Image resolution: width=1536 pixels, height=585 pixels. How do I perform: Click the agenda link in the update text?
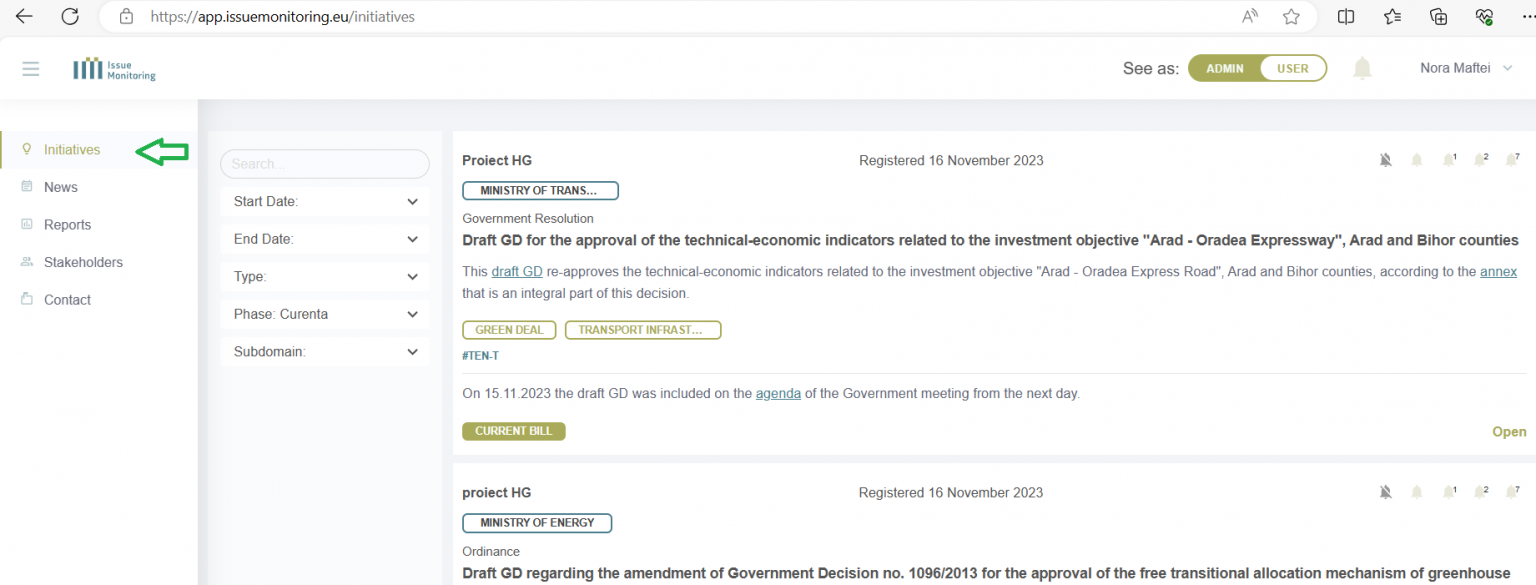[x=778, y=393]
